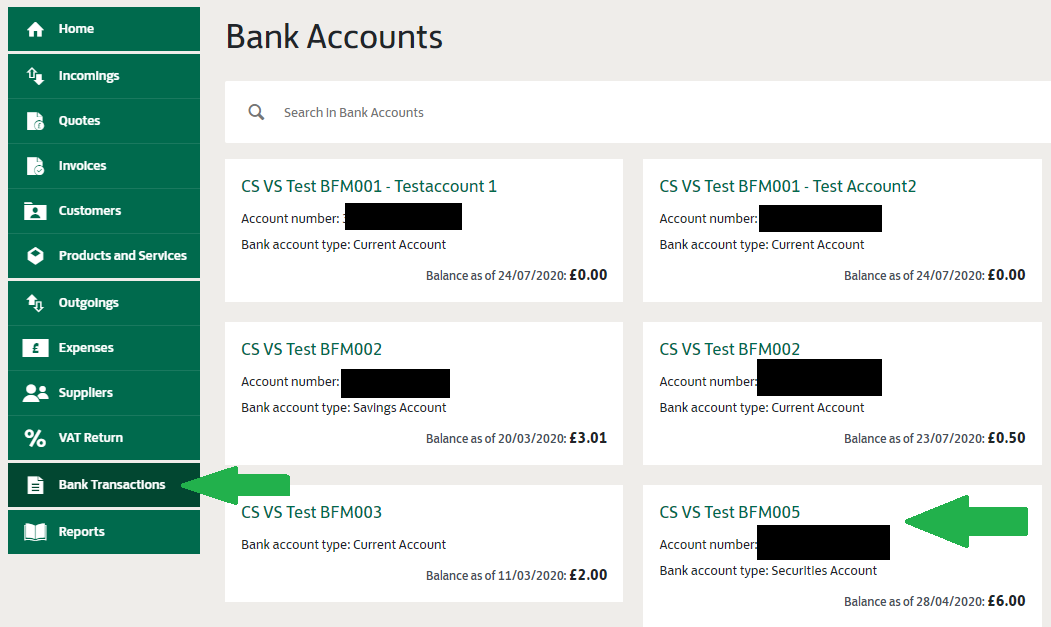1051x627 pixels.
Task: Click the Home house icon
Action: (36, 30)
